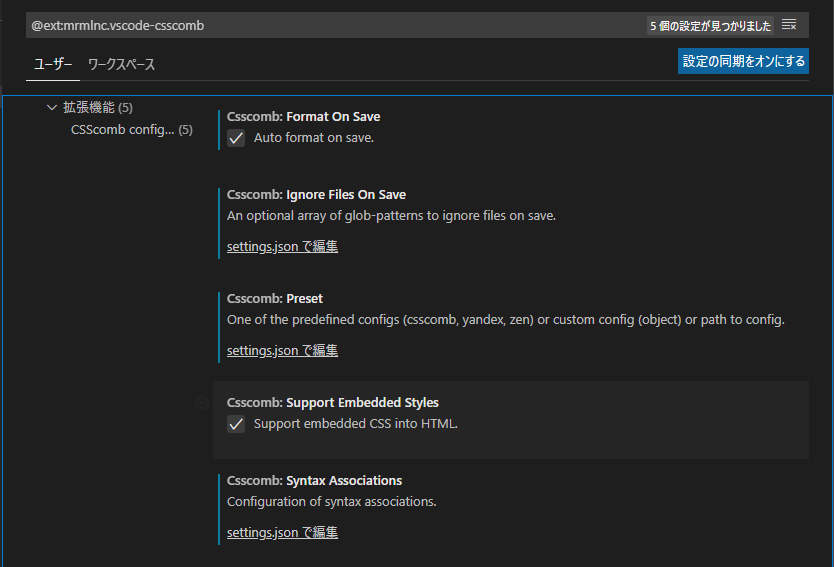Click the Csscomb: Format On Save title
This screenshot has width=834, height=567.
pyautogui.click(x=304, y=116)
